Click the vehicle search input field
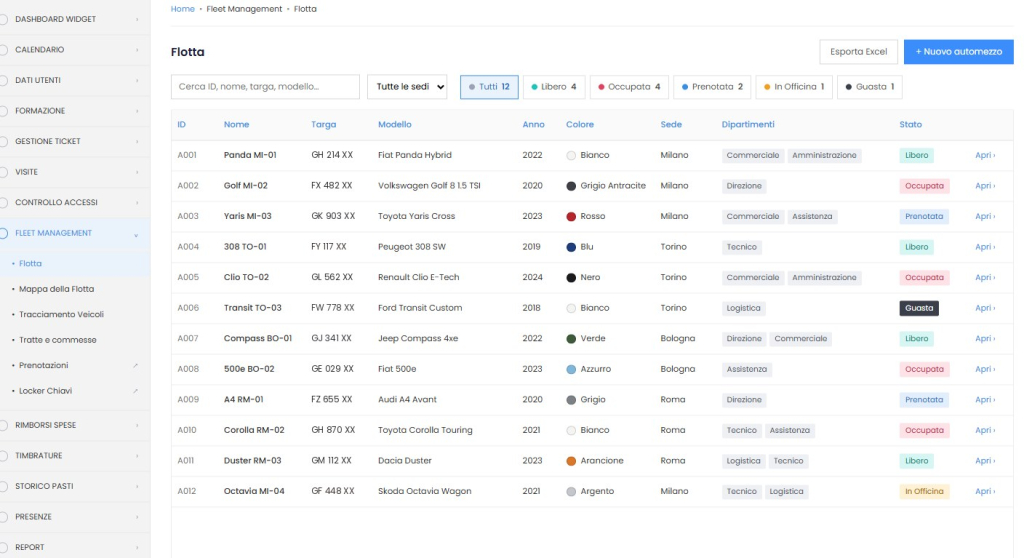Image resolution: width=1024 pixels, height=558 pixels. pyautogui.click(x=265, y=87)
